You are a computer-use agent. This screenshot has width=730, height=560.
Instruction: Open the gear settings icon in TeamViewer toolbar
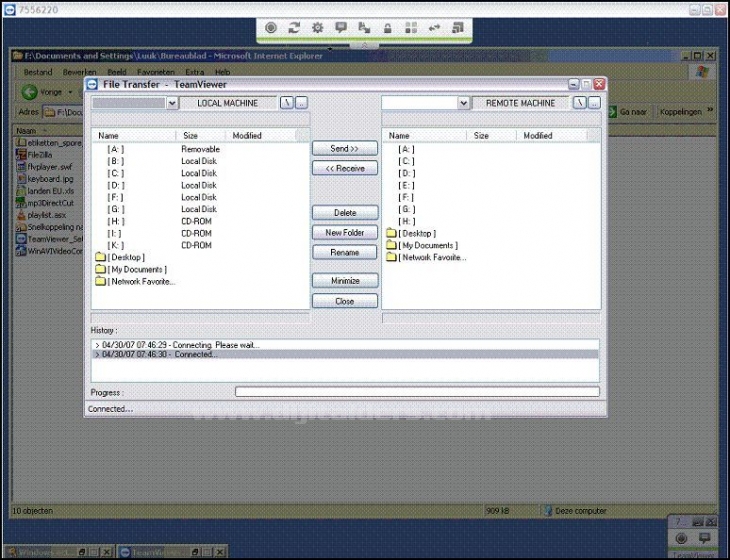pyautogui.click(x=318, y=28)
